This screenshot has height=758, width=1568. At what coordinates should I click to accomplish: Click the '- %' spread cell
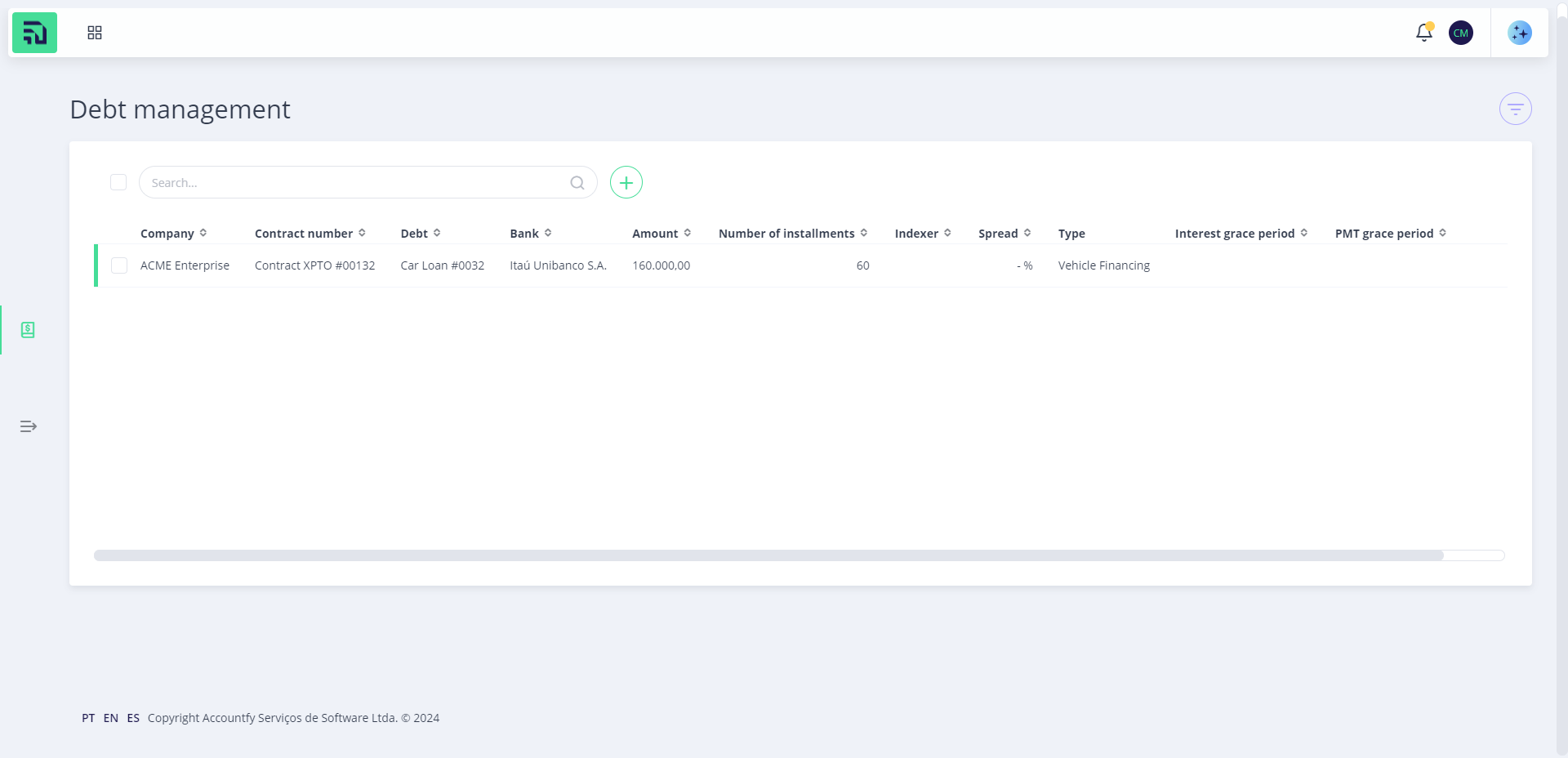click(x=1025, y=265)
